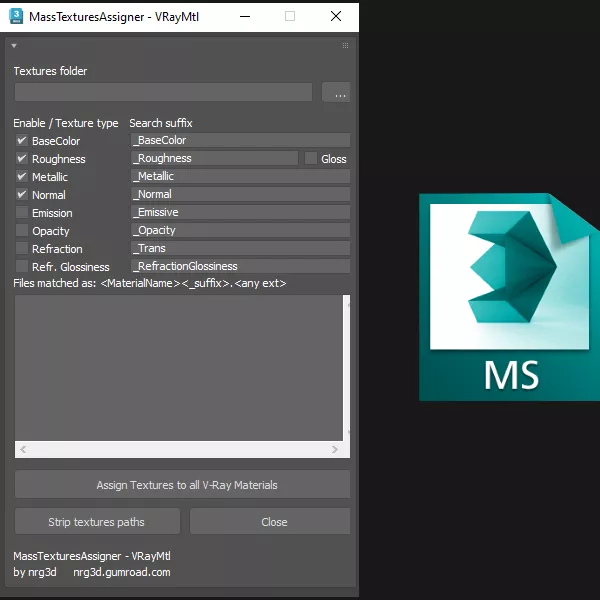The image size is (600, 600).
Task: Click the MAXScript MS file icon
Action: pyautogui.click(x=509, y=297)
